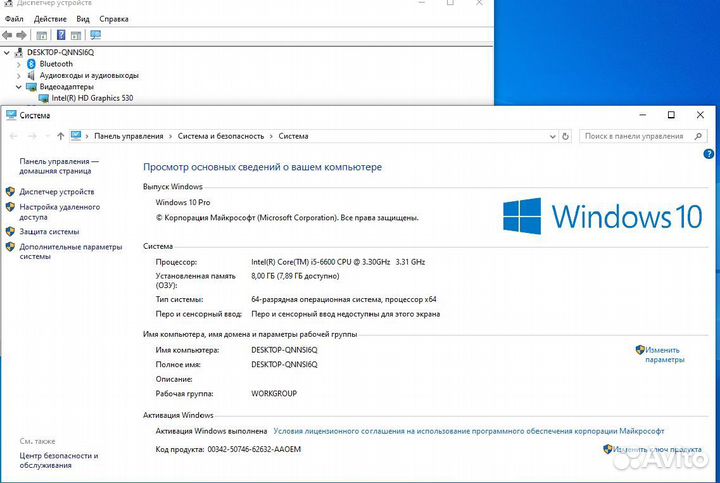
Task: Click Изменить ключ продукта link
Action: pos(657,449)
